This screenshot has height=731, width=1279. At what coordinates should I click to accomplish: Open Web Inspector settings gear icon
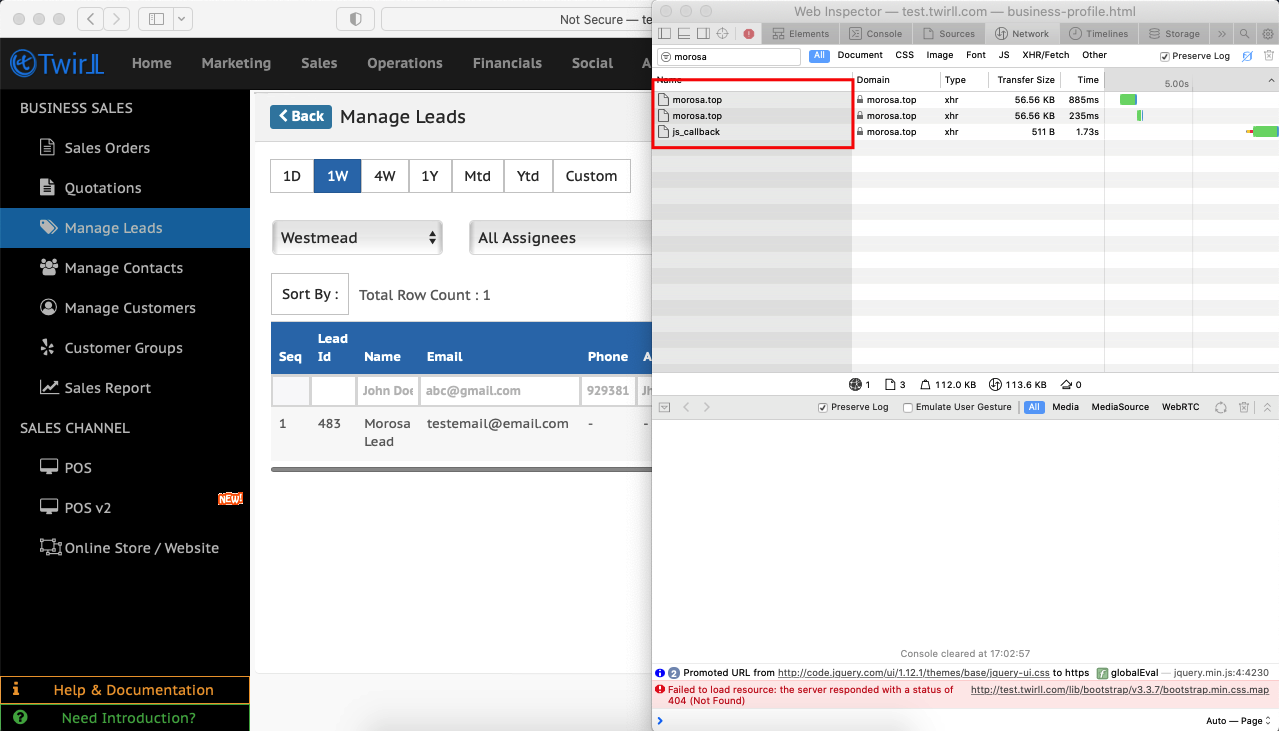click(1267, 34)
